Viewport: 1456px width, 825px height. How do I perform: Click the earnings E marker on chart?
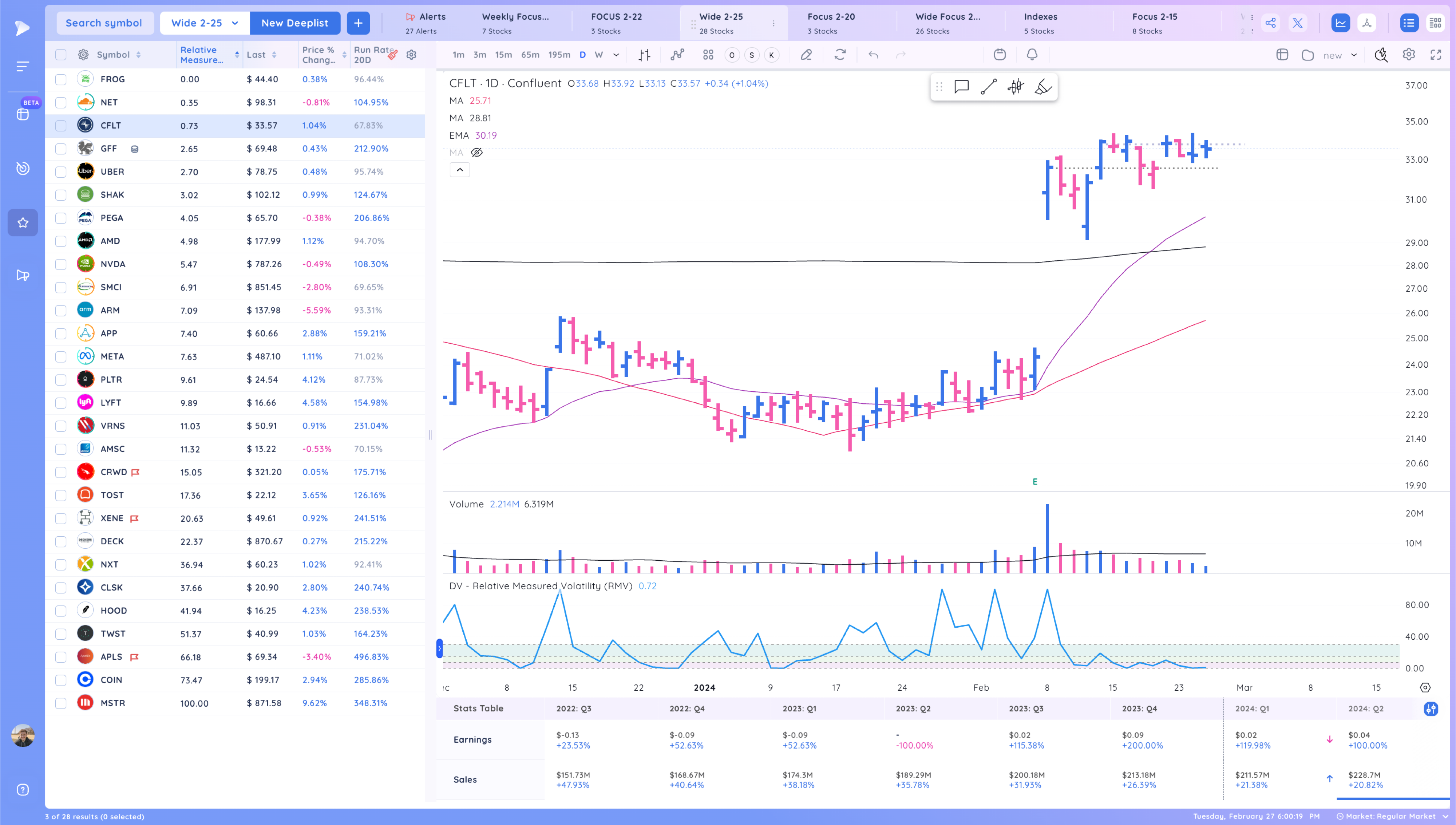(x=1034, y=482)
